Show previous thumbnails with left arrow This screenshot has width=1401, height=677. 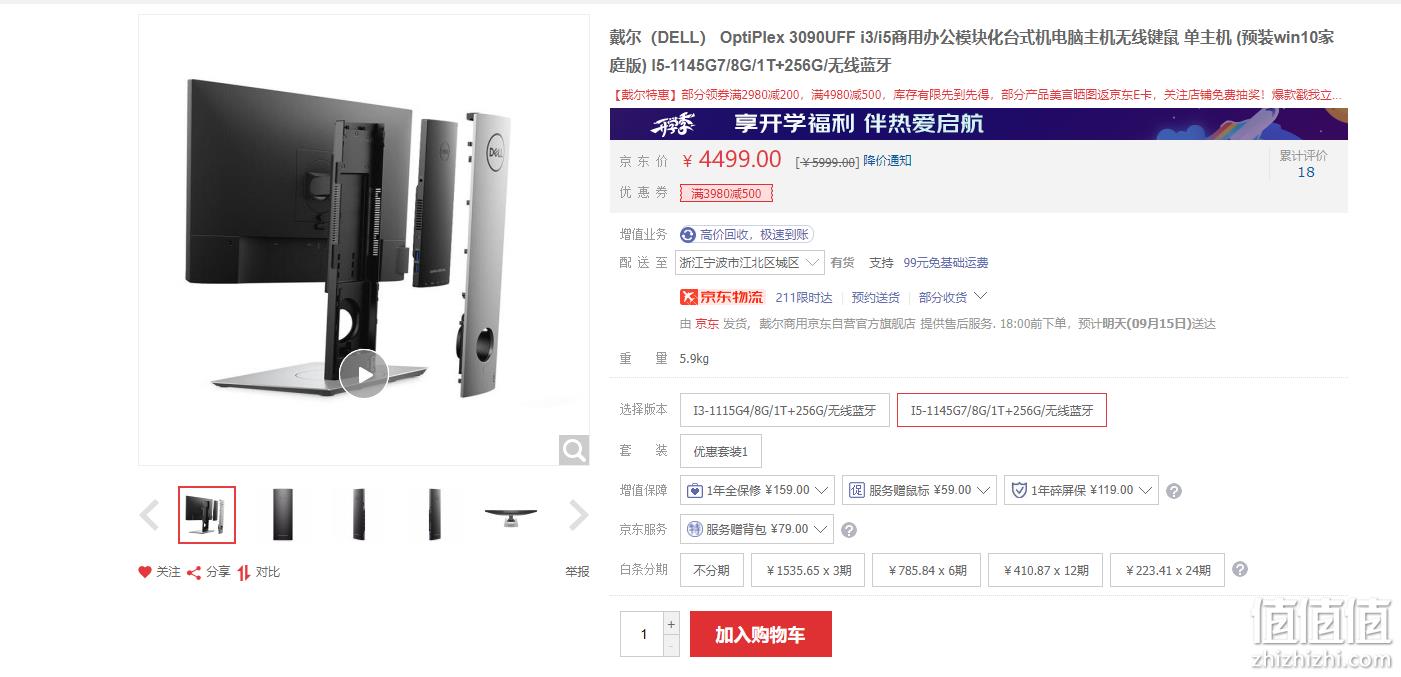pos(149,515)
